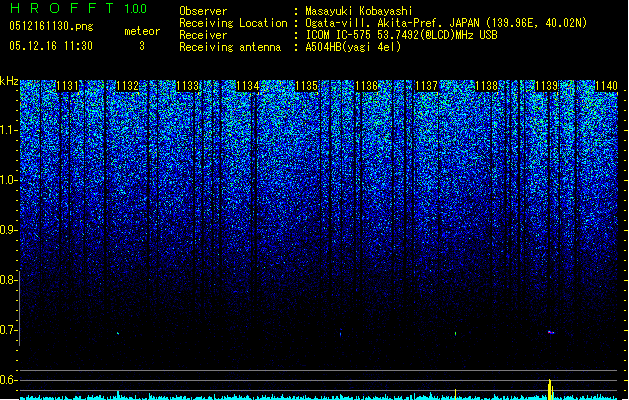Viewport: 629px width, 400px height.
Task: Click the red meteor echo near 1139
Action: (x=551, y=332)
